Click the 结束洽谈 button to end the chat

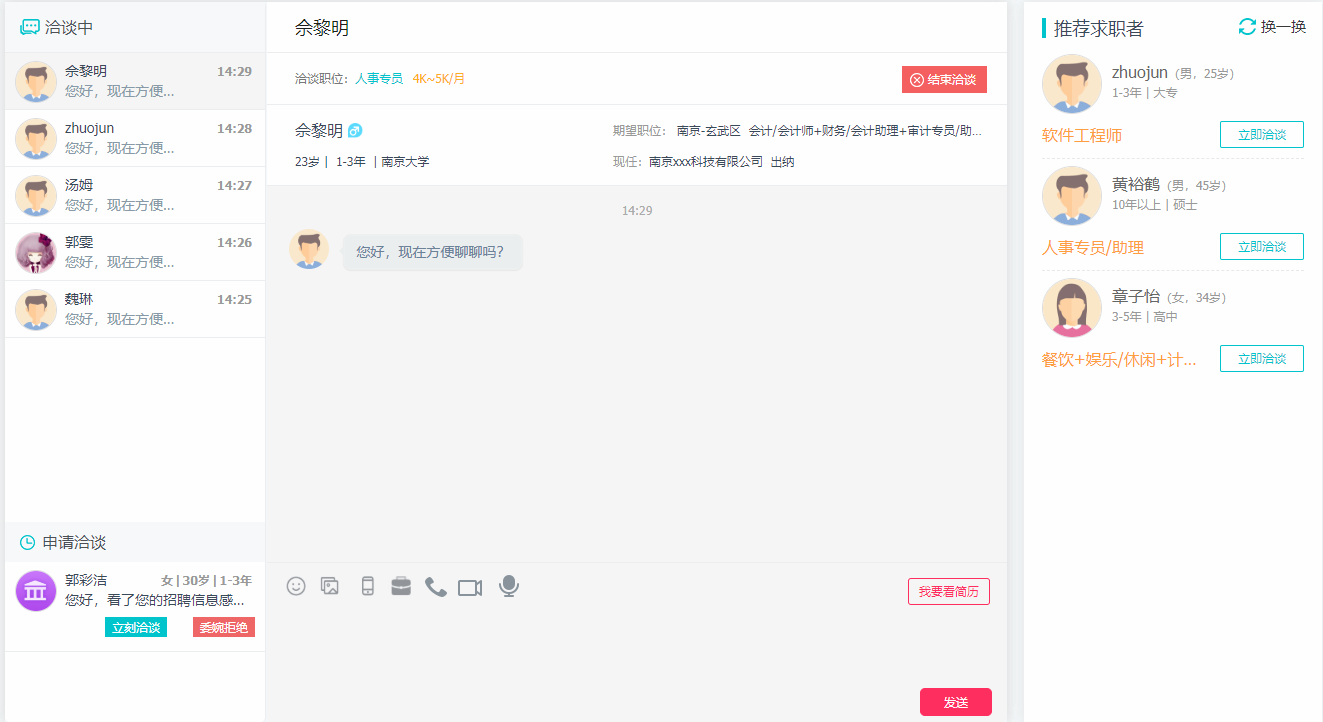944,79
